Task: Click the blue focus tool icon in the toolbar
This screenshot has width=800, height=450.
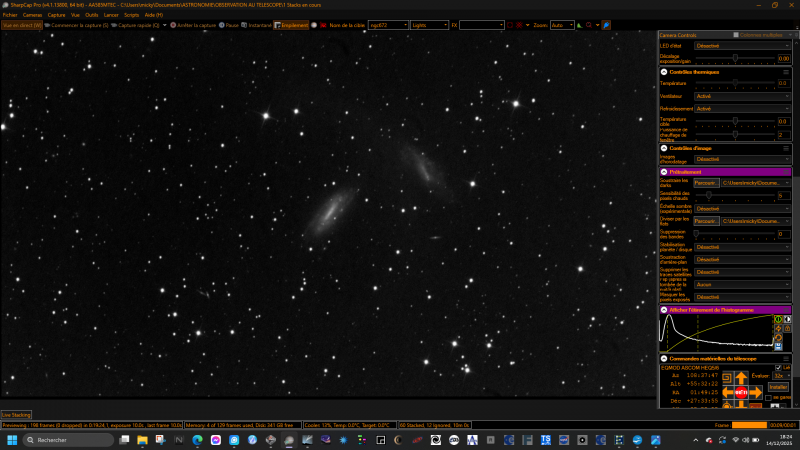Action: click(x=606, y=25)
